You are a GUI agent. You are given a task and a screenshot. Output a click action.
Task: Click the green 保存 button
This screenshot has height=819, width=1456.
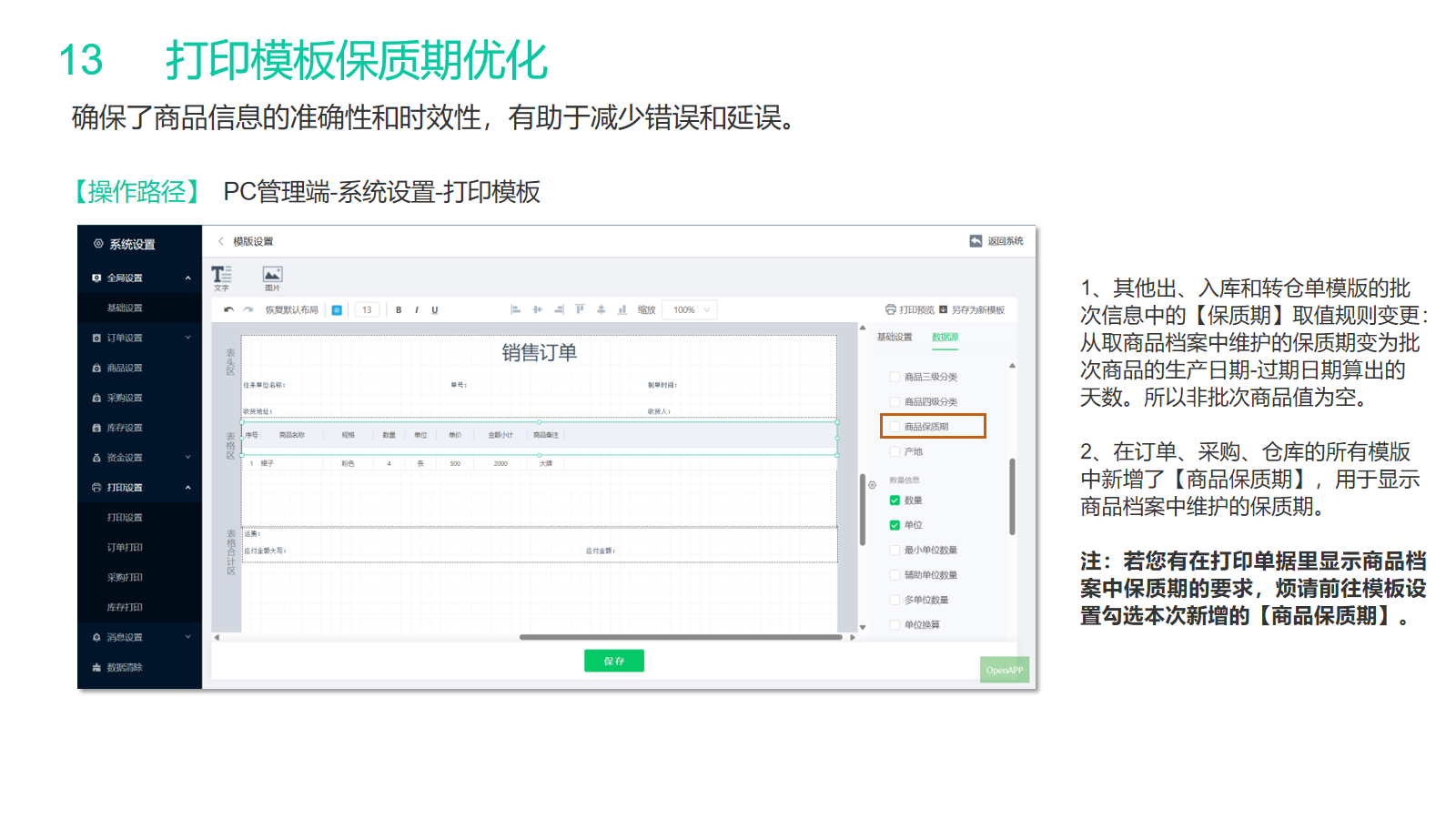[x=614, y=661]
